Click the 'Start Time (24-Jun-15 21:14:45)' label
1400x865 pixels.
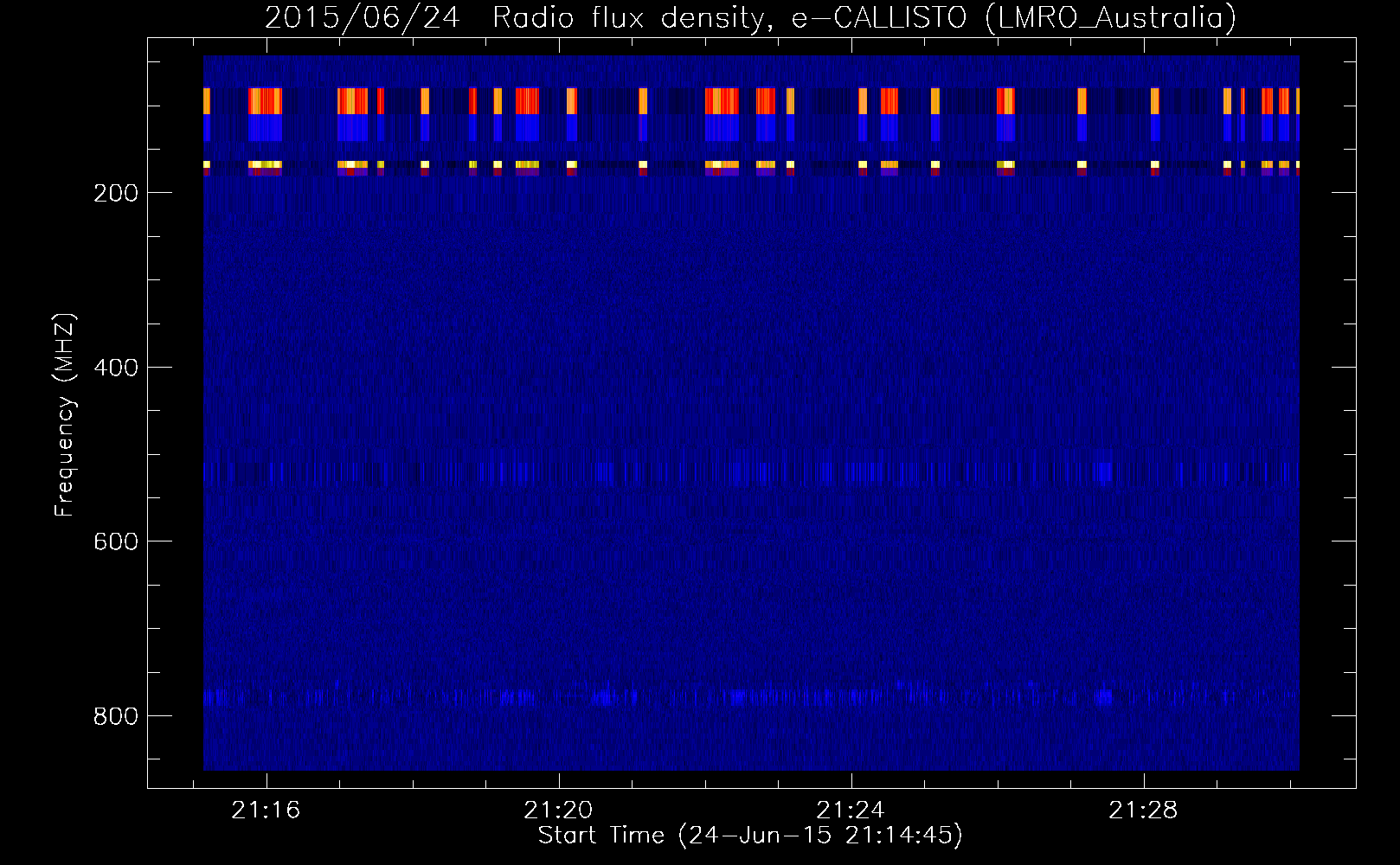point(750,836)
